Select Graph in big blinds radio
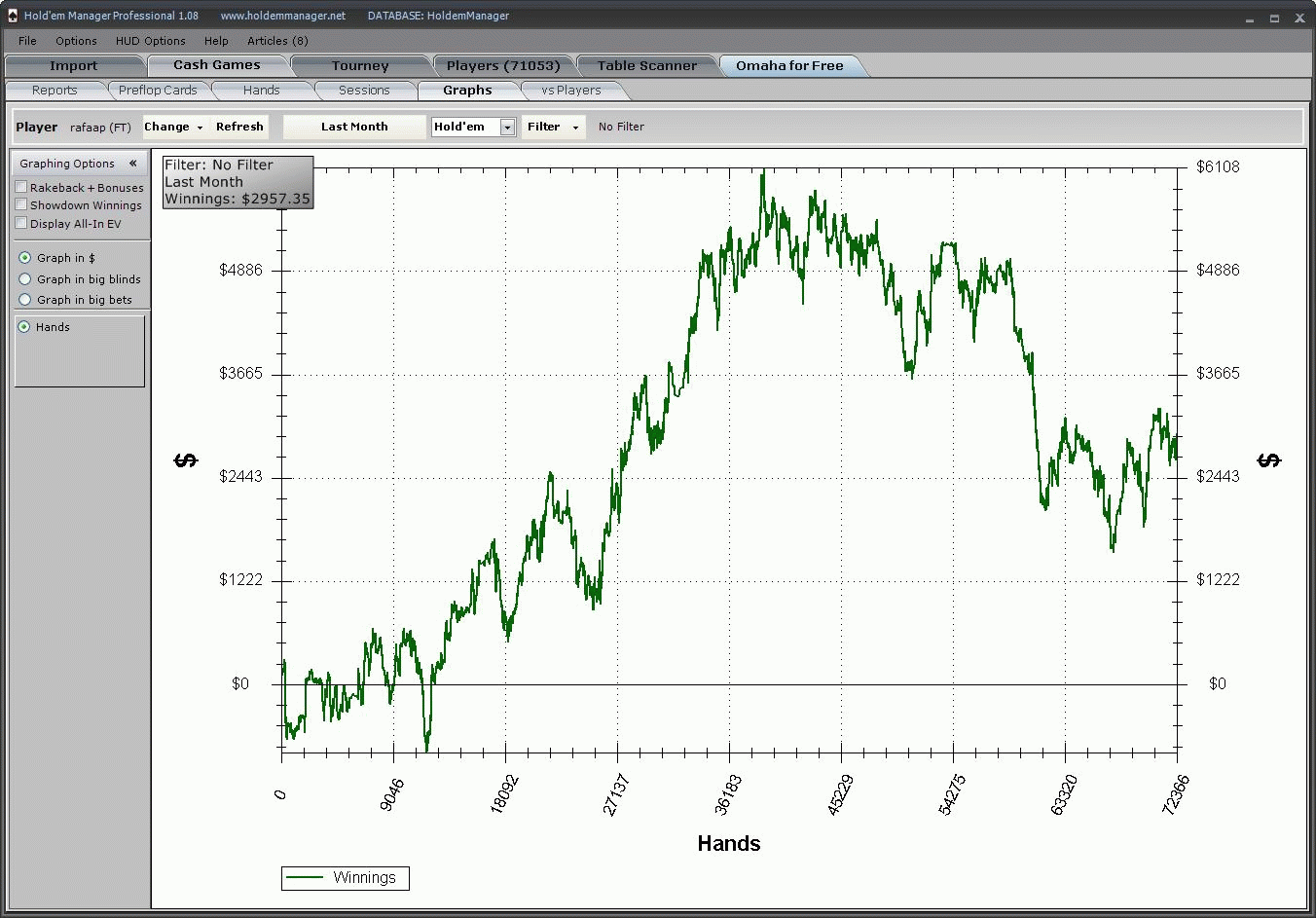 [x=25, y=279]
